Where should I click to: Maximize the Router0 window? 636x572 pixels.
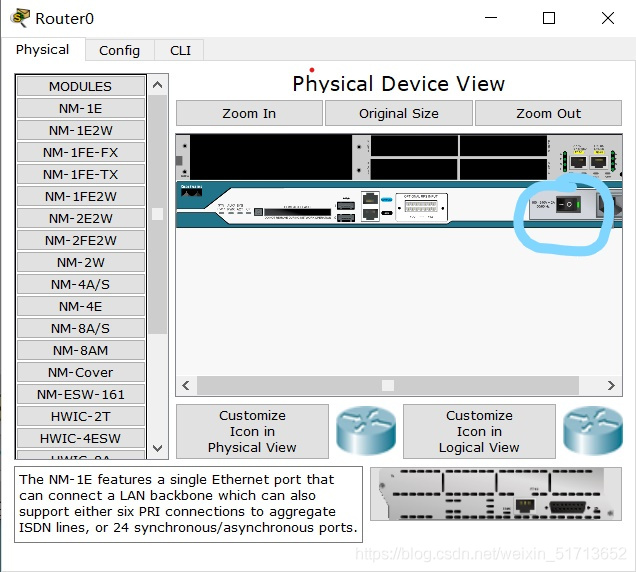pyautogui.click(x=549, y=18)
